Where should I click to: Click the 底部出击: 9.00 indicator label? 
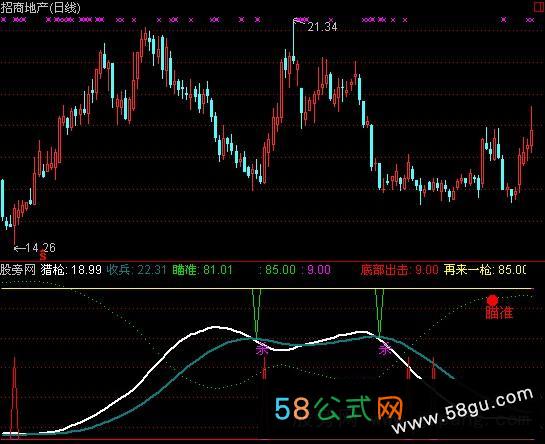(x=399, y=269)
